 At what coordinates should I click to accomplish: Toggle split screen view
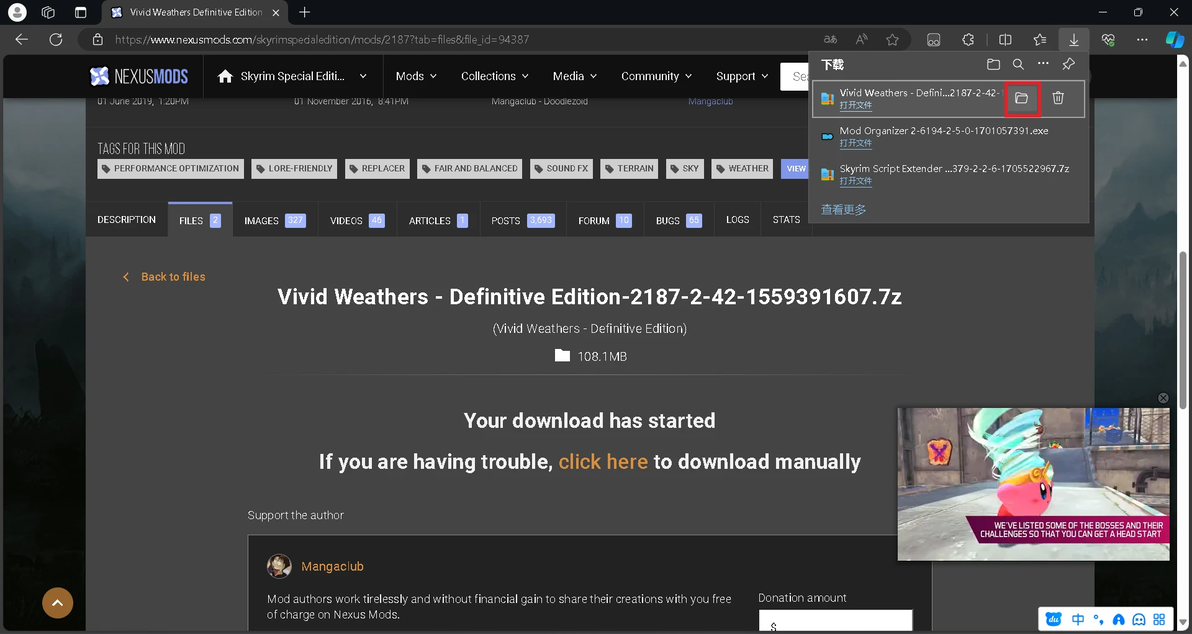point(1005,40)
